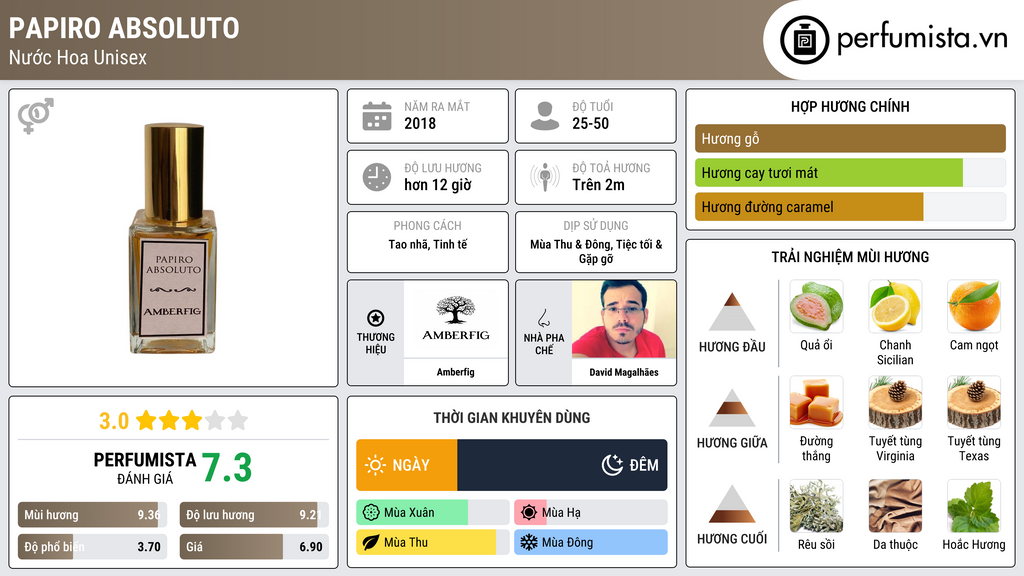Click the nose icon above Nhà pha chế

[x=543, y=318]
